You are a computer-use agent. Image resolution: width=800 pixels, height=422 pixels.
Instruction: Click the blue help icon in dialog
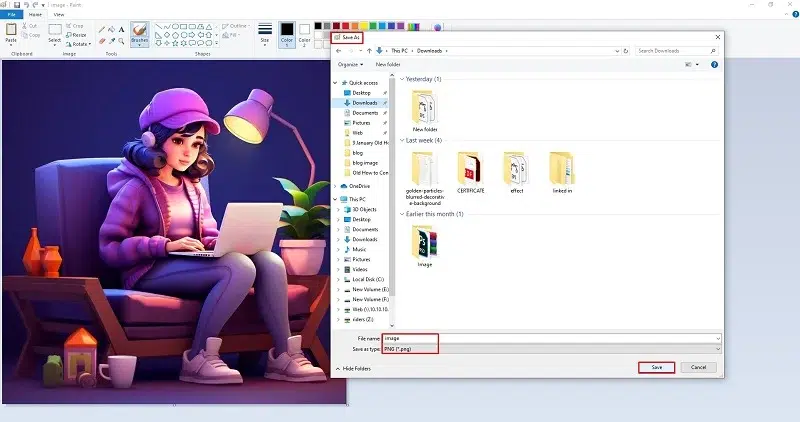[714, 64]
